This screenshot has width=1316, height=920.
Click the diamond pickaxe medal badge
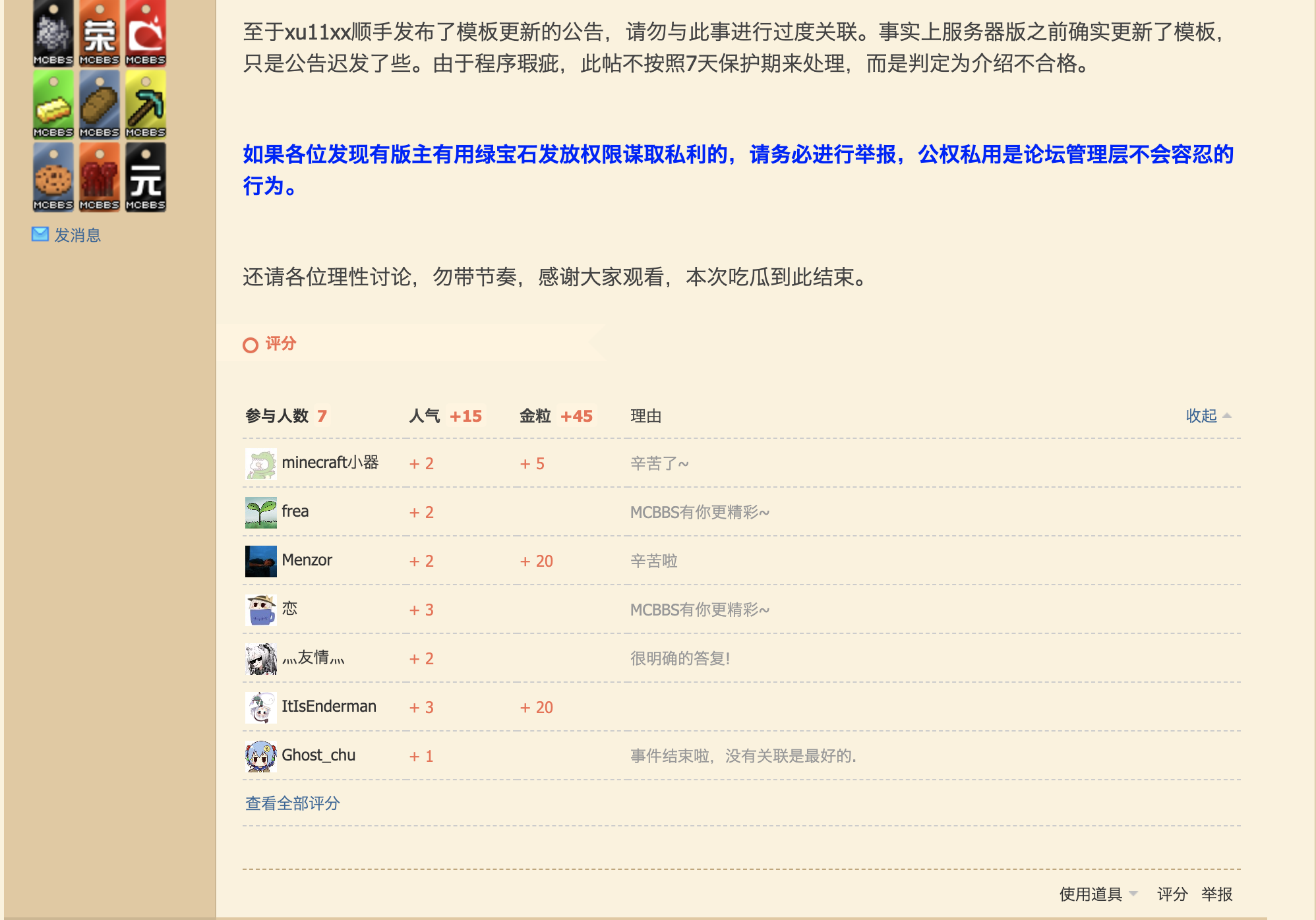click(146, 104)
